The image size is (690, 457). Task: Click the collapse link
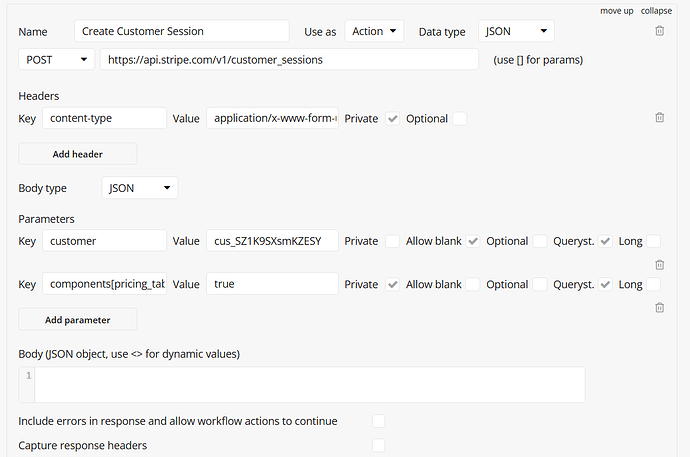[x=658, y=10]
